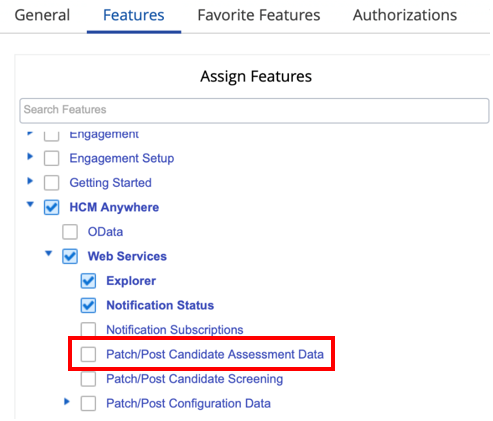Check the Patch/Post Candidate Assessment Data checkbox
Screen dimensions: 493x421
(88, 354)
